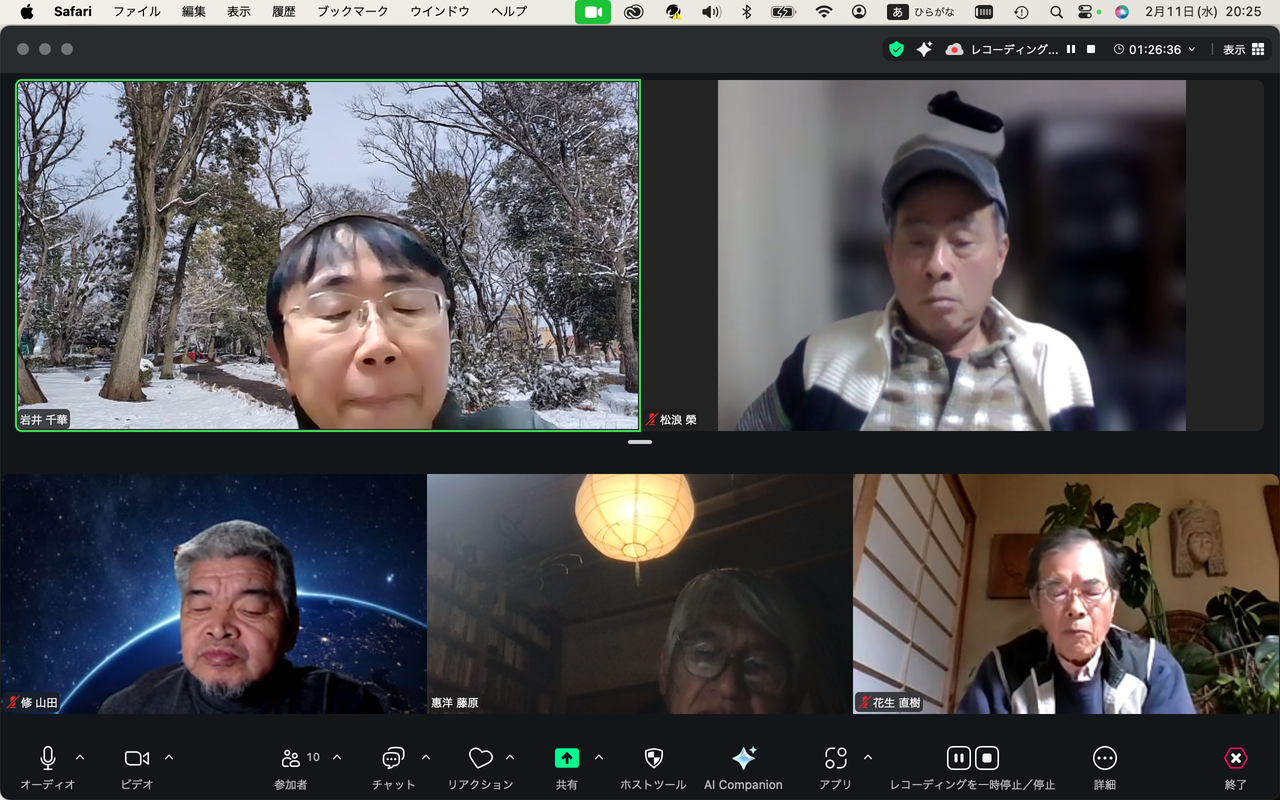Open Control Center in the menu bar
Screen dimensions: 1280x800
[1087, 12]
